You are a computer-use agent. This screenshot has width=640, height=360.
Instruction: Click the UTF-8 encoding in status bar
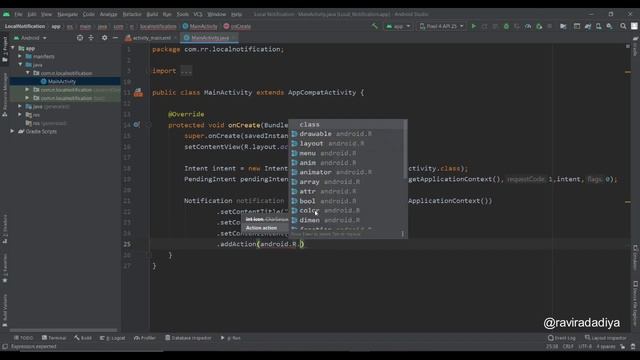(x=585, y=347)
